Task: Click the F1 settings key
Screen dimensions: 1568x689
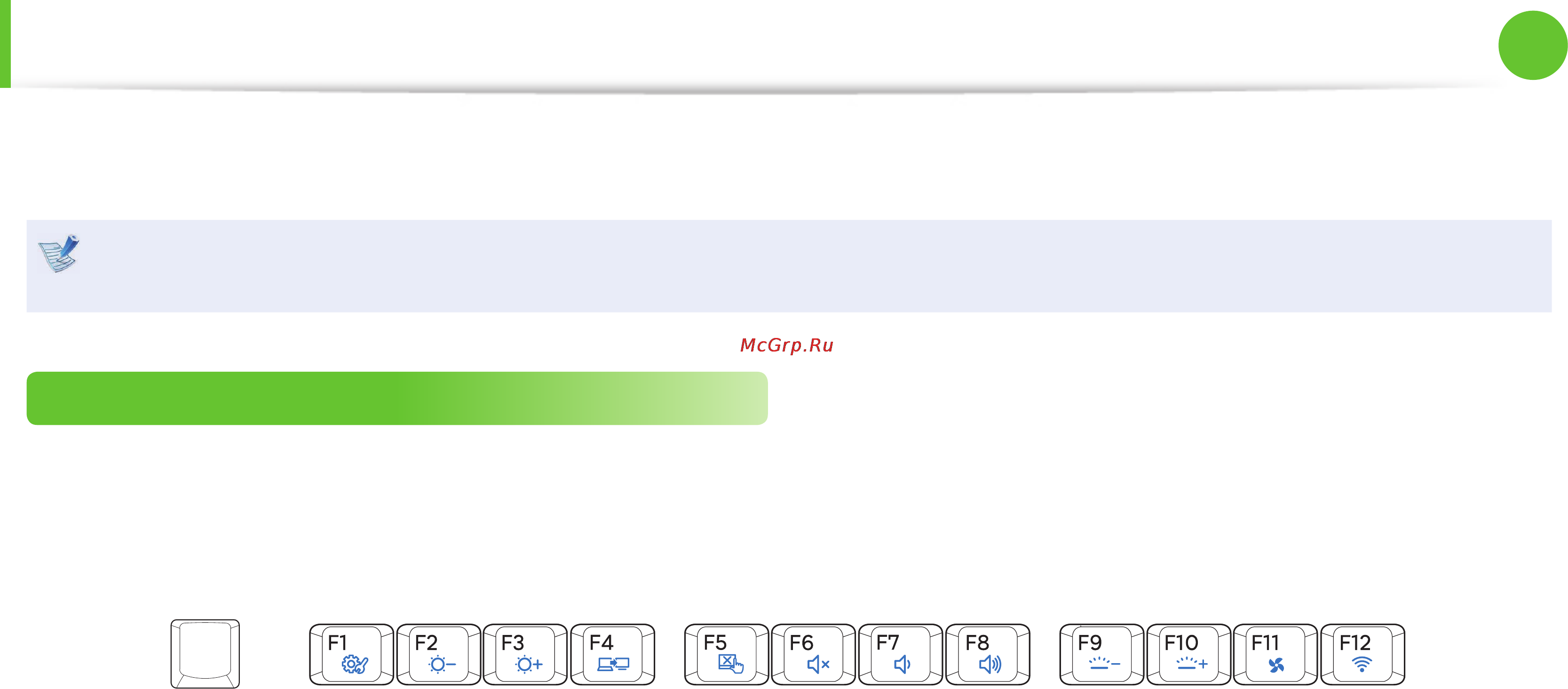Action: [x=351, y=654]
